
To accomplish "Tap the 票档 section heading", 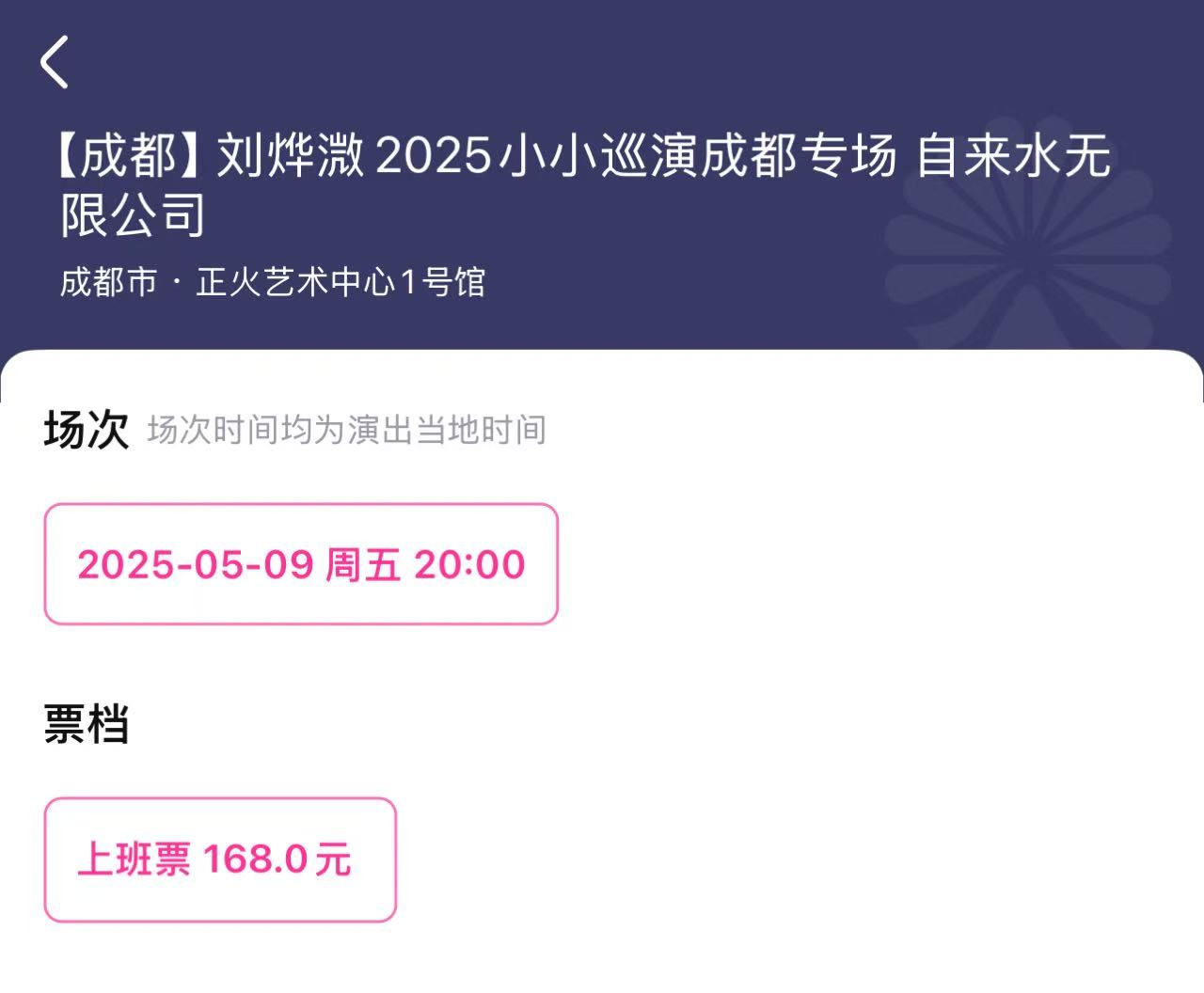I will [86, 724].
